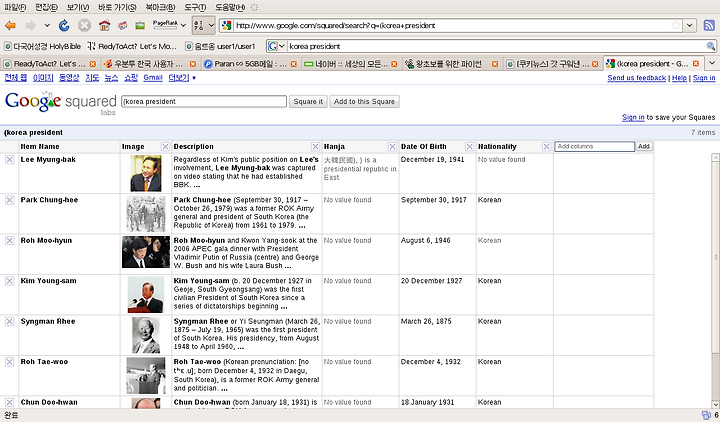Open the 북마크 (Bookmarks) menu

(x=160, y=7)
